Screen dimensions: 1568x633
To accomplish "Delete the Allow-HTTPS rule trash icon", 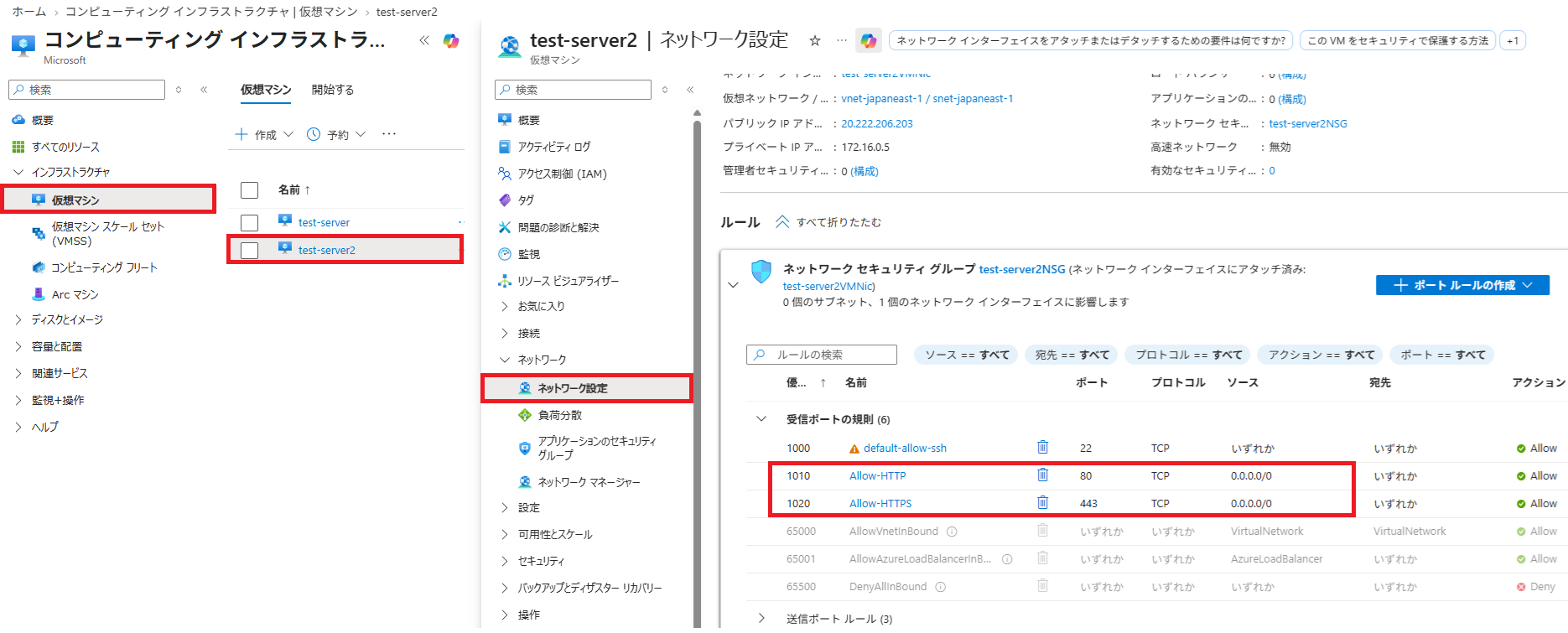I will click(1042, 503).
